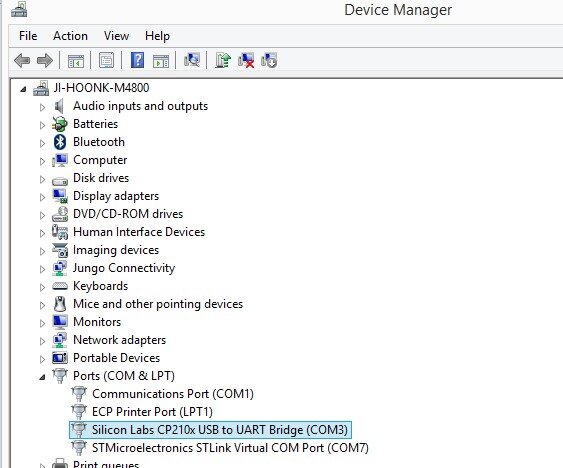563x468 pixels.
Task: Click the Forward arrow toolbar icon
Action: tap(45, 60)
